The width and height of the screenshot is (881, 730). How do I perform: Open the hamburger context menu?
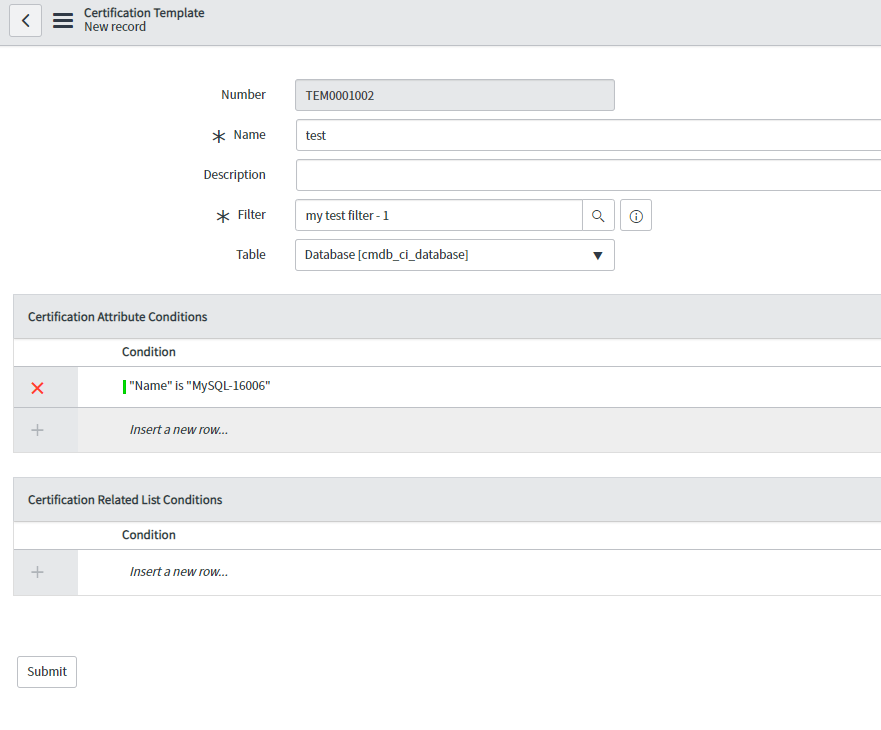point(60,20)
